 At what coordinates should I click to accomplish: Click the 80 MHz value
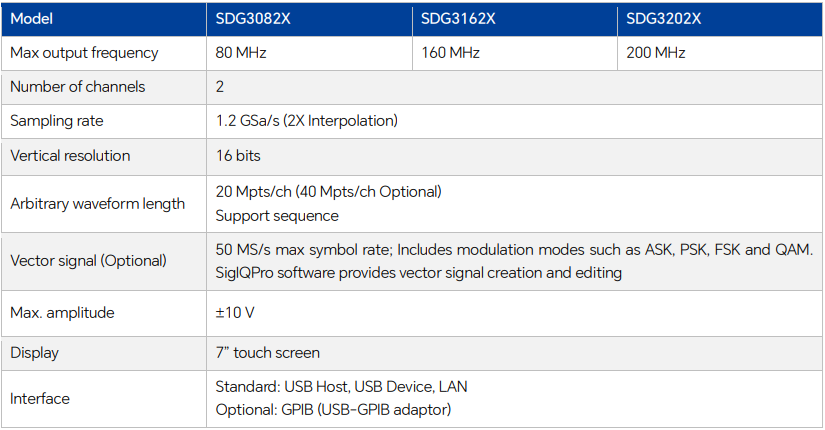241,52
